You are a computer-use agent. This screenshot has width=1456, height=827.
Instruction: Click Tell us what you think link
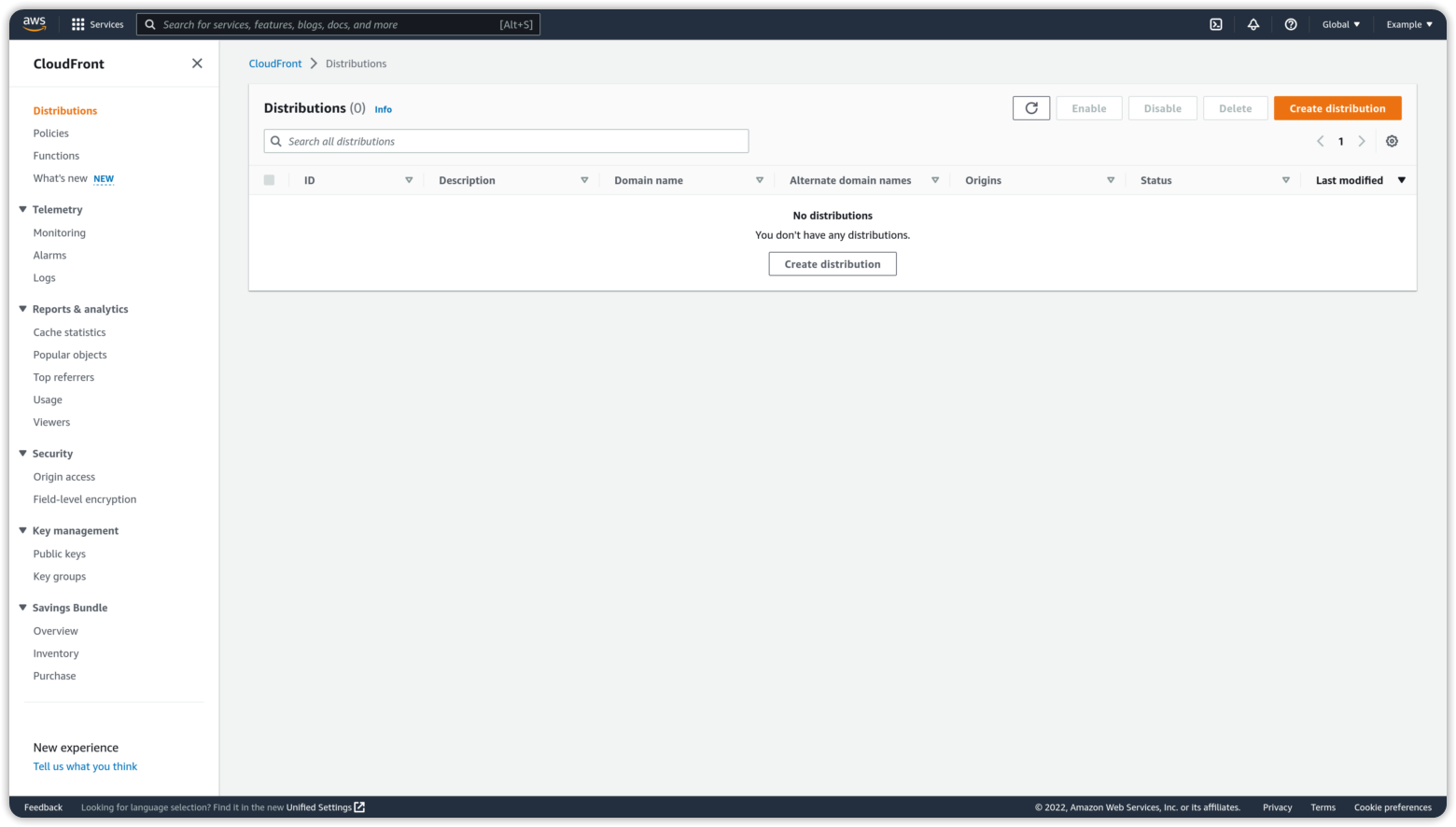pyautogui.click(x=85, y=766)
